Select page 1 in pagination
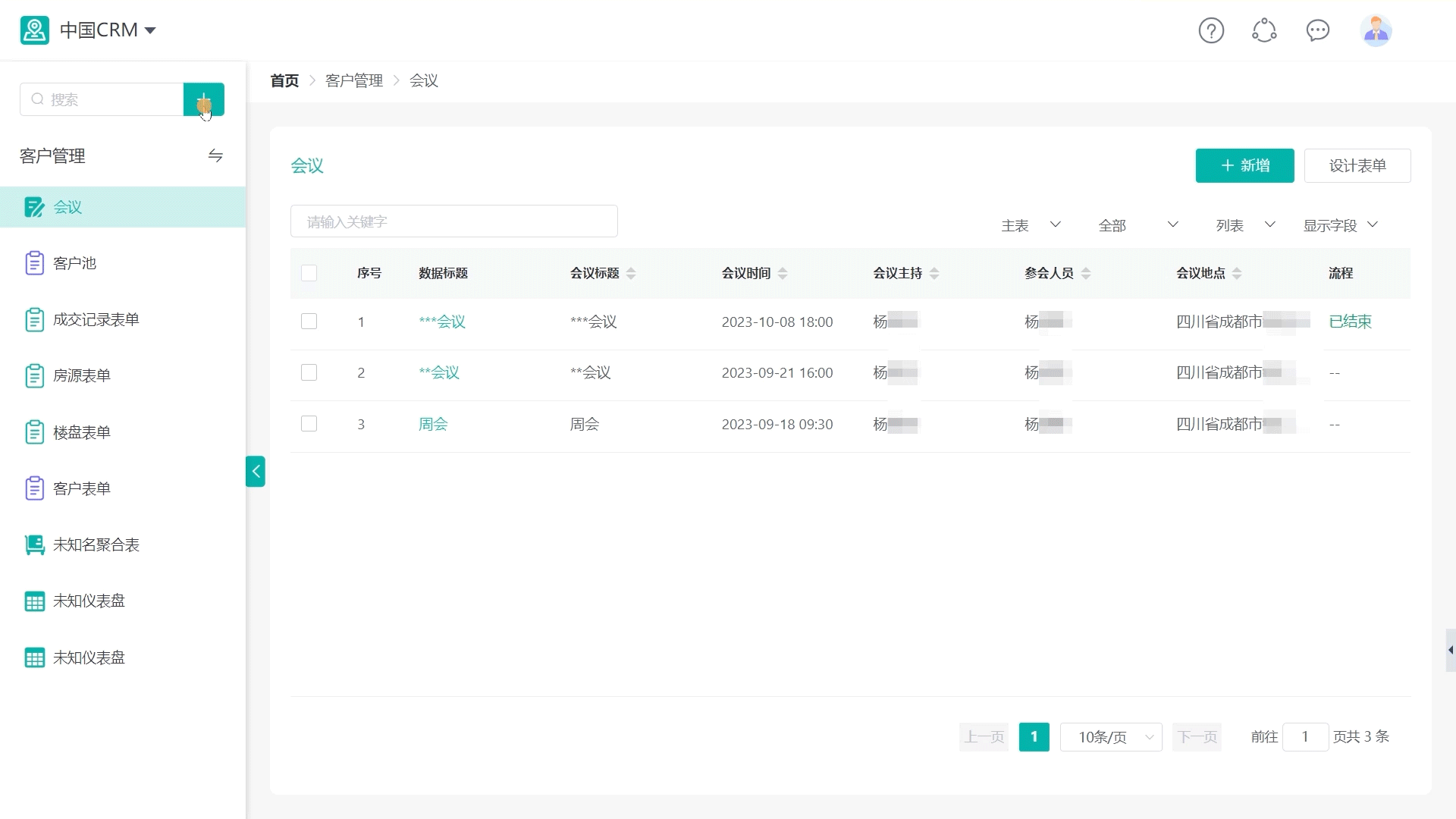The width and height of the screenshot is (1456, 819). point(1034,737)
